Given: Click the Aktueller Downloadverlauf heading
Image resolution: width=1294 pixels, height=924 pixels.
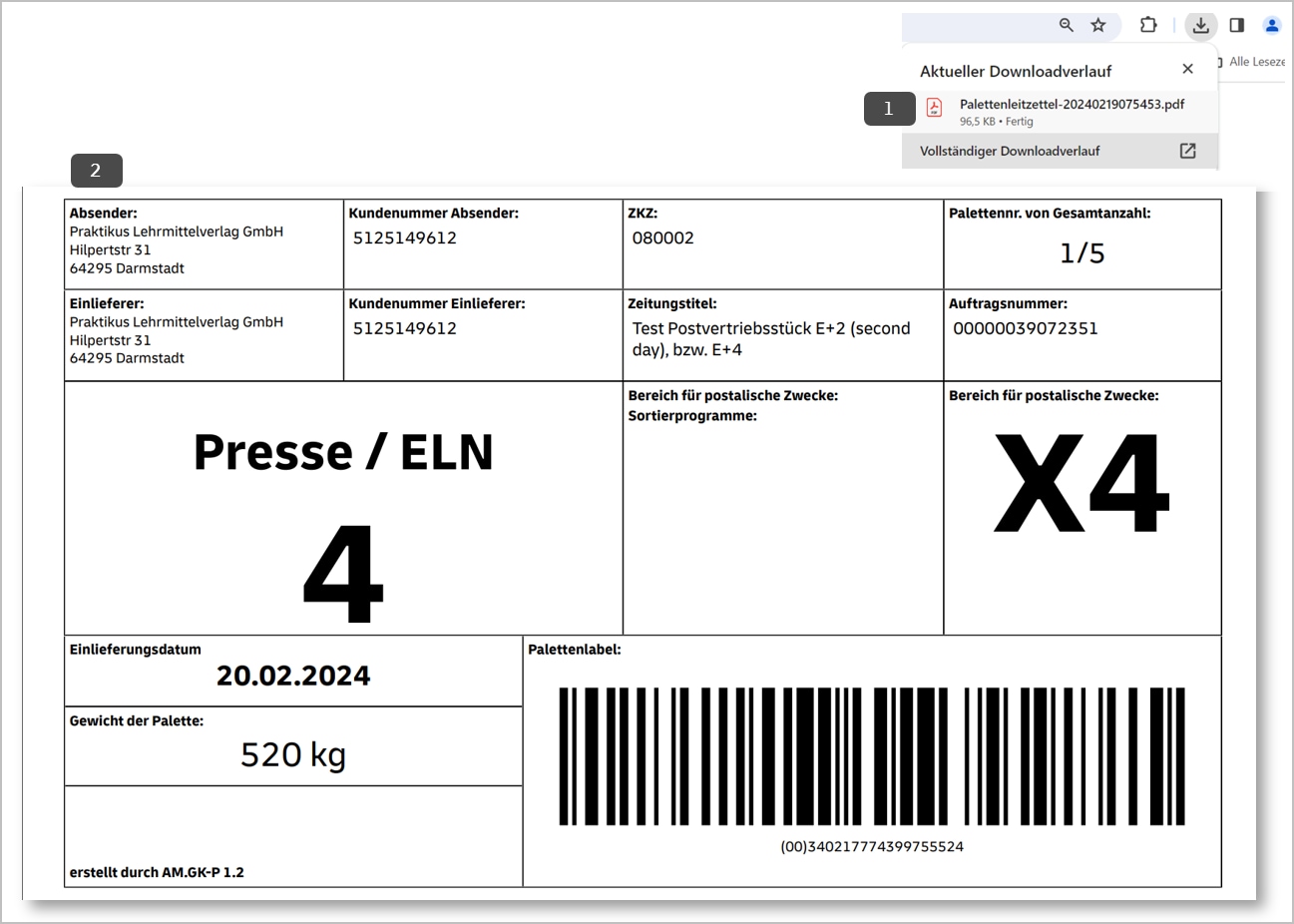Looking at the screenshot, I should [x=1016, y=71].
